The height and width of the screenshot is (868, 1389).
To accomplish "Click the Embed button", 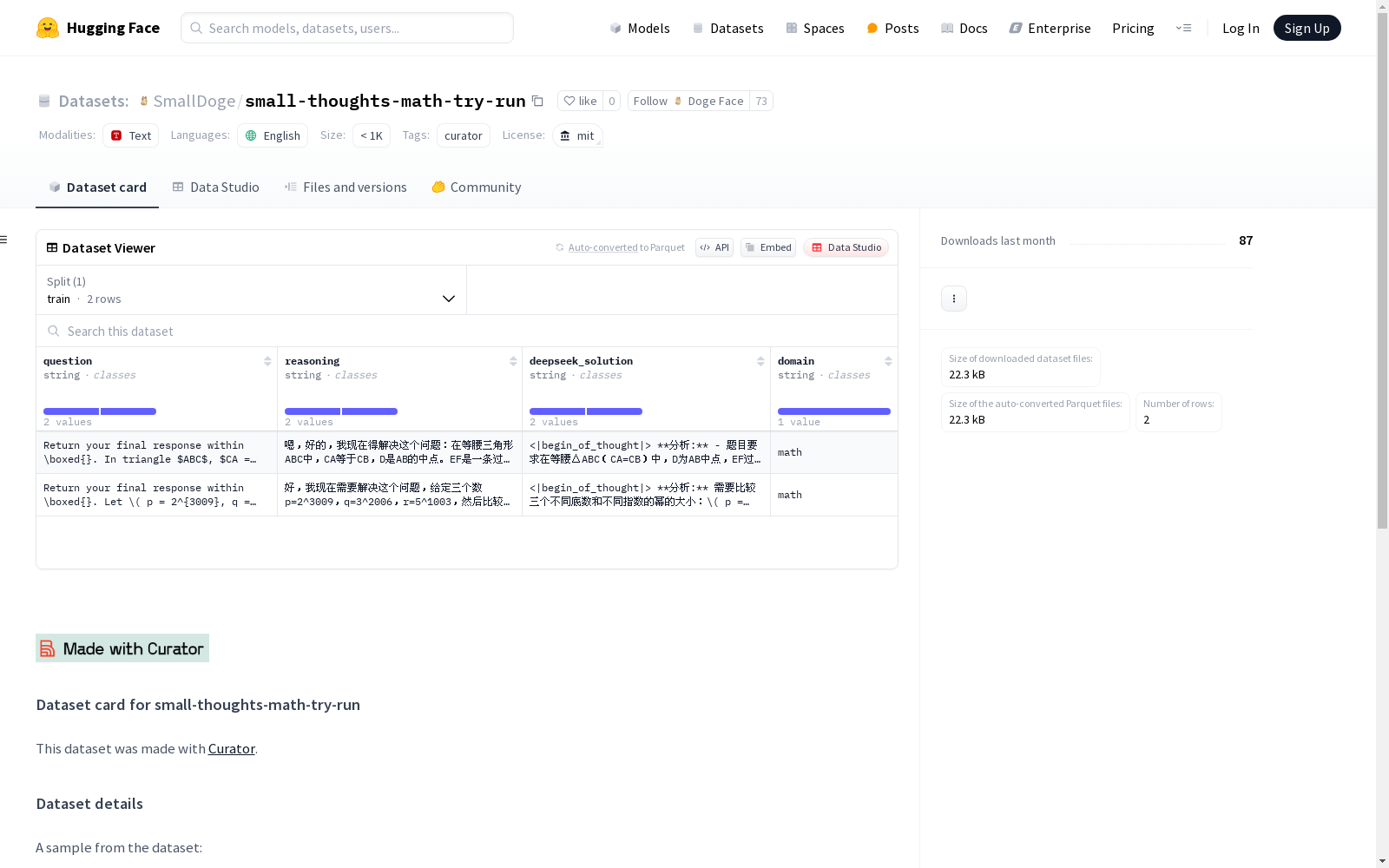I will pos(768,247).
